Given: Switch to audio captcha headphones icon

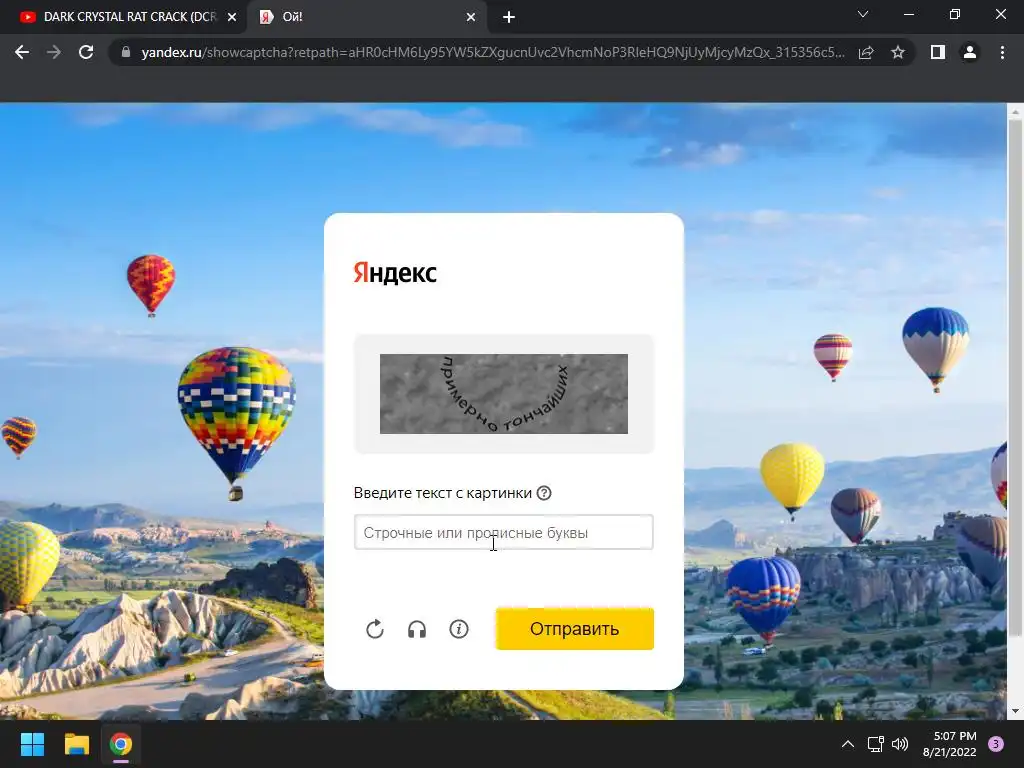Looking at the screenshot, I should click(417, 629).
